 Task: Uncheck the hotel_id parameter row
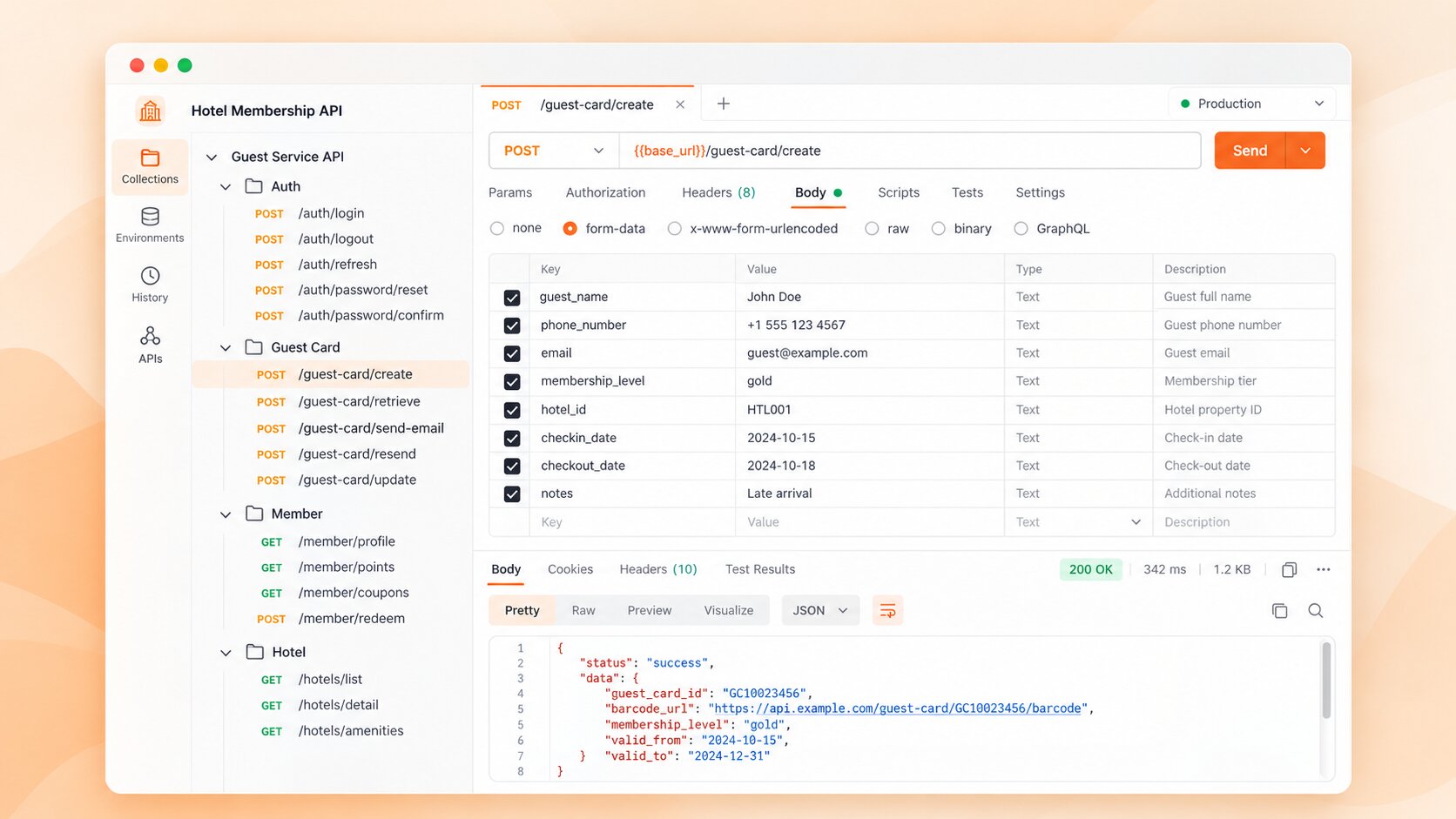(512, 410)
